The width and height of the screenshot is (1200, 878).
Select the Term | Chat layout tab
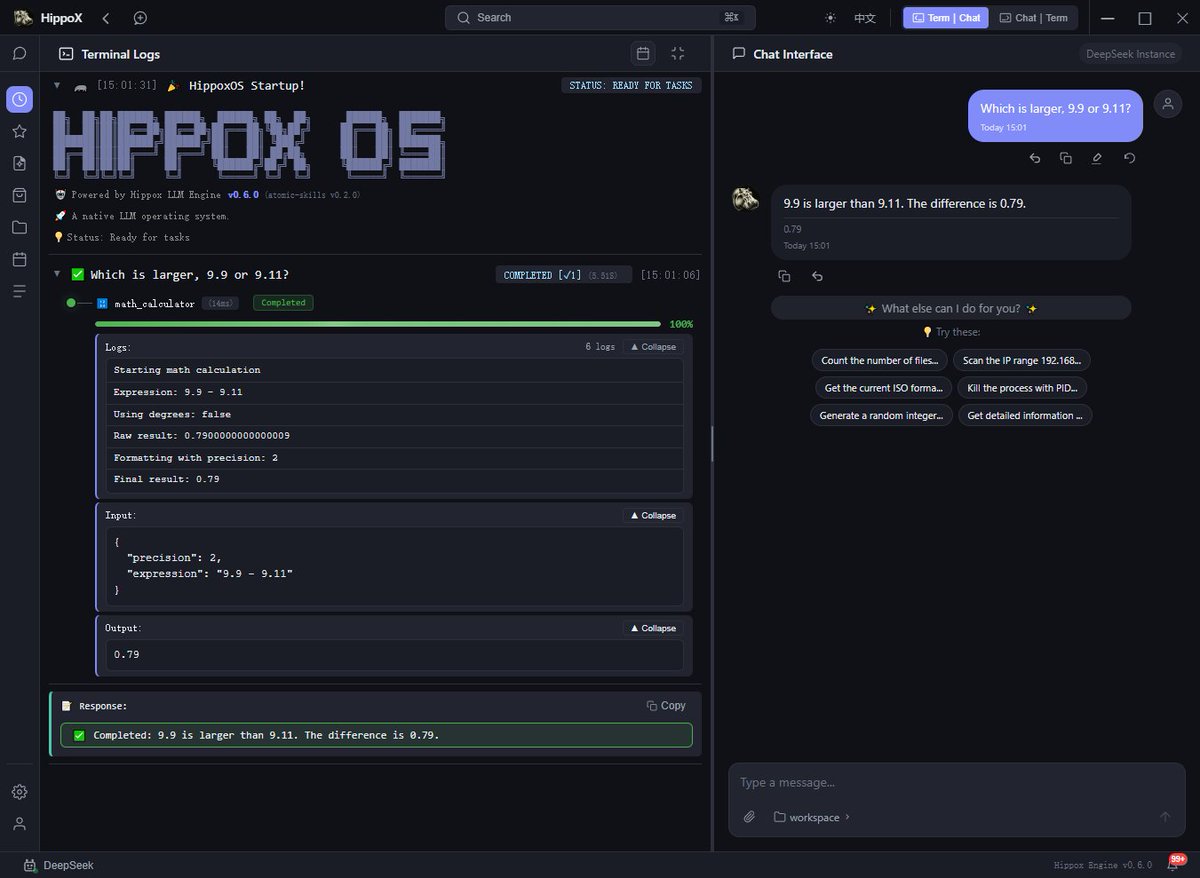tap(945, 18)
